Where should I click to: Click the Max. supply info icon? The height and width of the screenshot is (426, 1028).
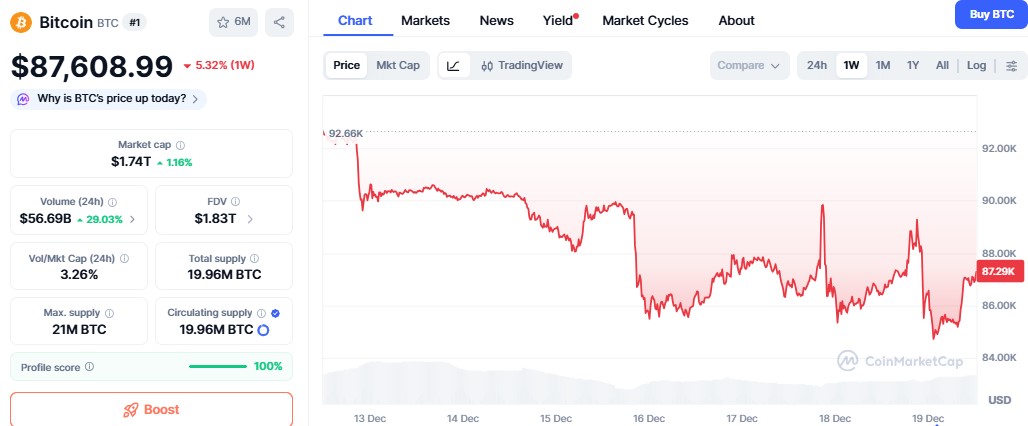point(109,313)
